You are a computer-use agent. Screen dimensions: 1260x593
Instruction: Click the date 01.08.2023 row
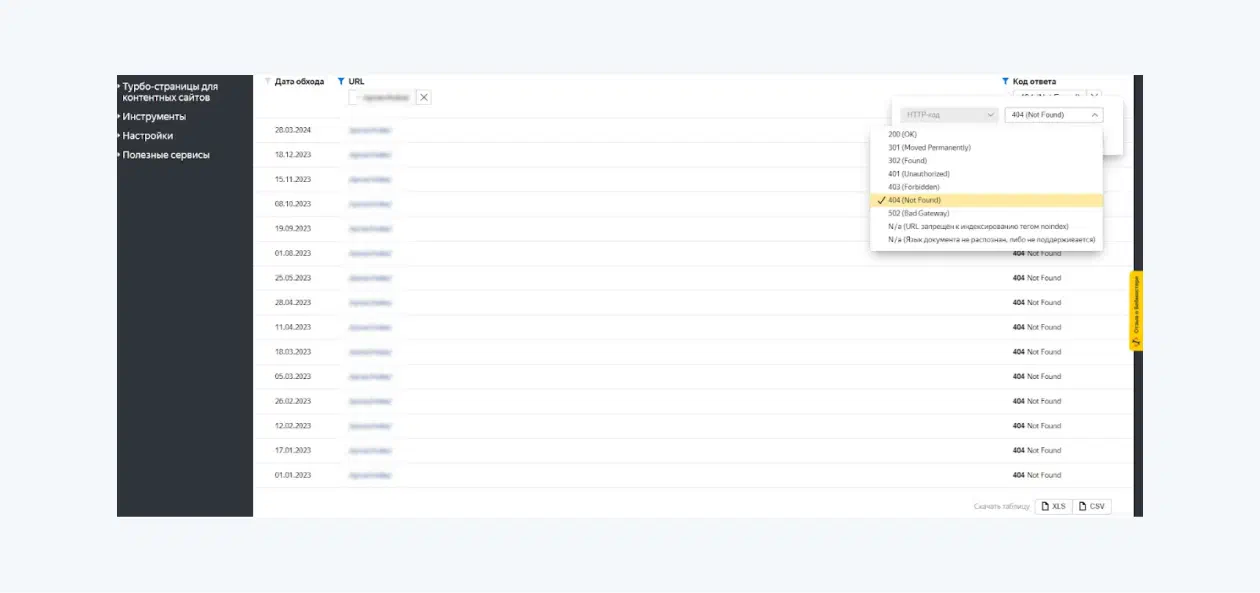pyautogui.click(x=293, y=253)
